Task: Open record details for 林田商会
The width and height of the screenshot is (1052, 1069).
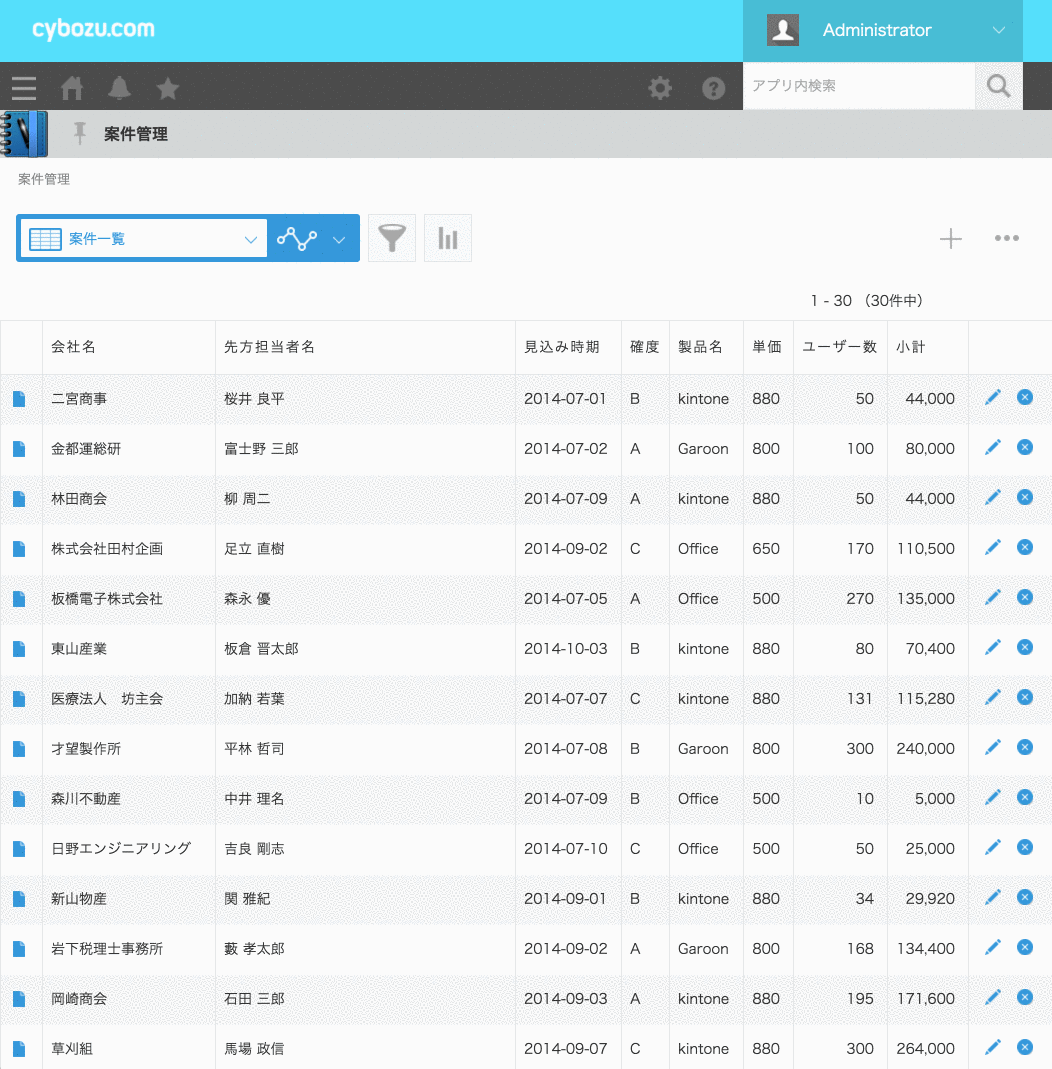Action: (19, 499)
